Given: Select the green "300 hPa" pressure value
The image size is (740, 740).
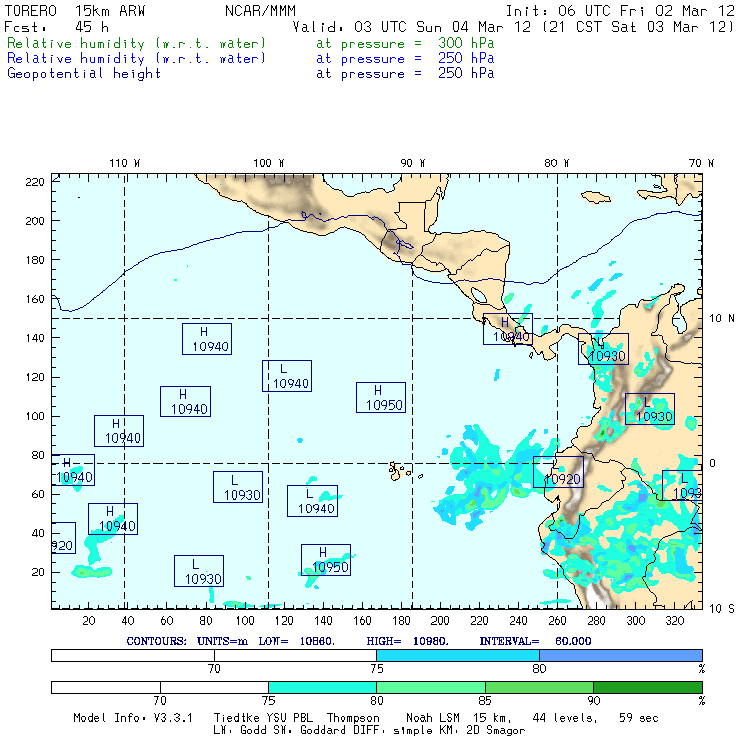Looking at the screenshot, I should pyautogui.click(x=466, y=43).
